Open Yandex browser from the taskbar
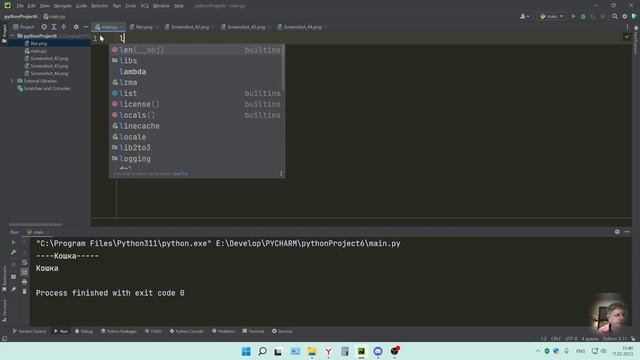Image resolution: width=640 pixels, height=360 pixels. (x=328, y=351)
